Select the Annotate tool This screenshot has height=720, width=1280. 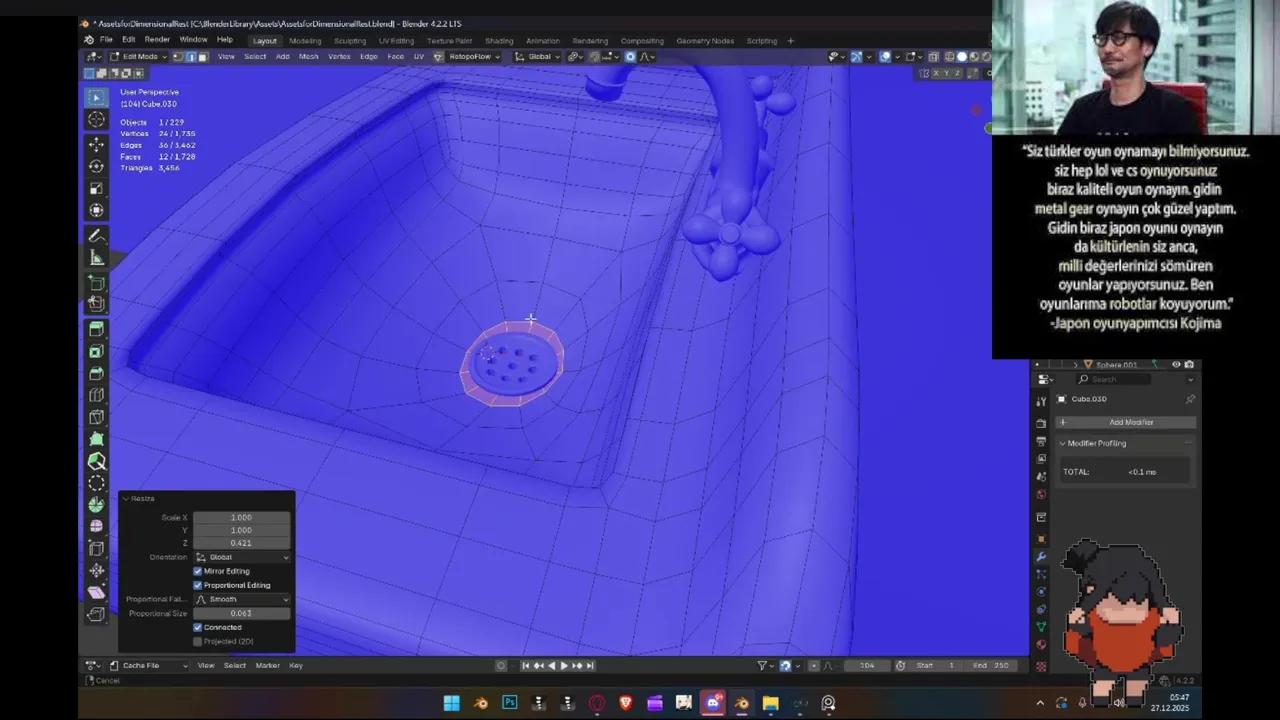(x=96, y=236)
